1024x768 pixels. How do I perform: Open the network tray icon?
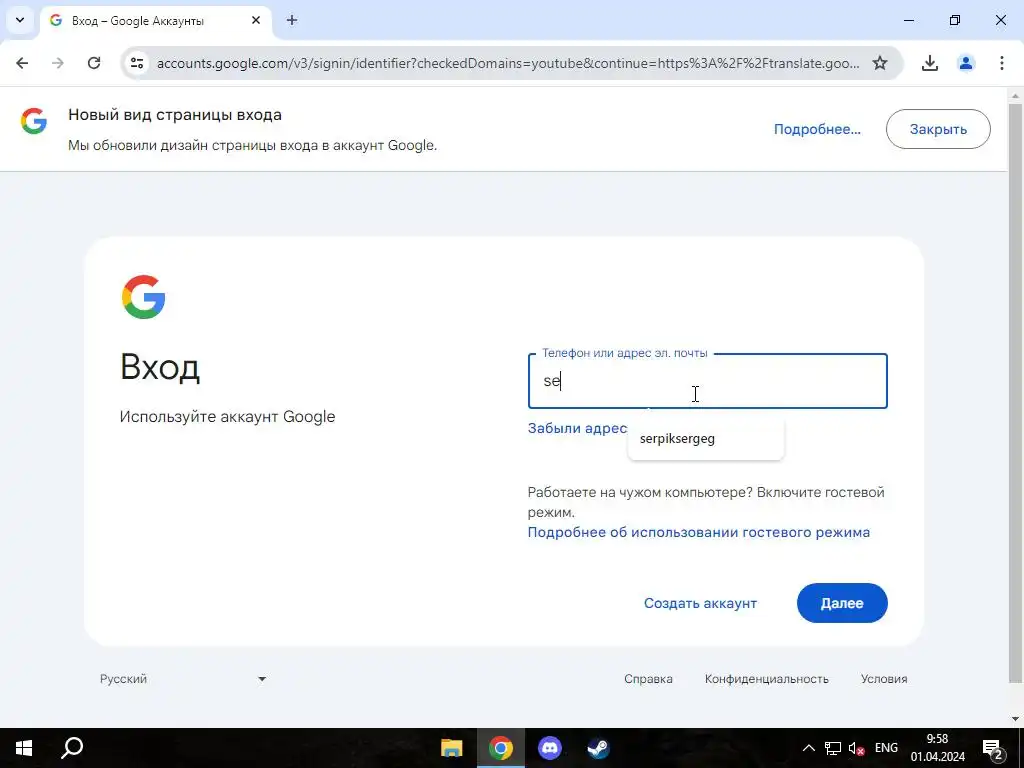pos(833,748)
